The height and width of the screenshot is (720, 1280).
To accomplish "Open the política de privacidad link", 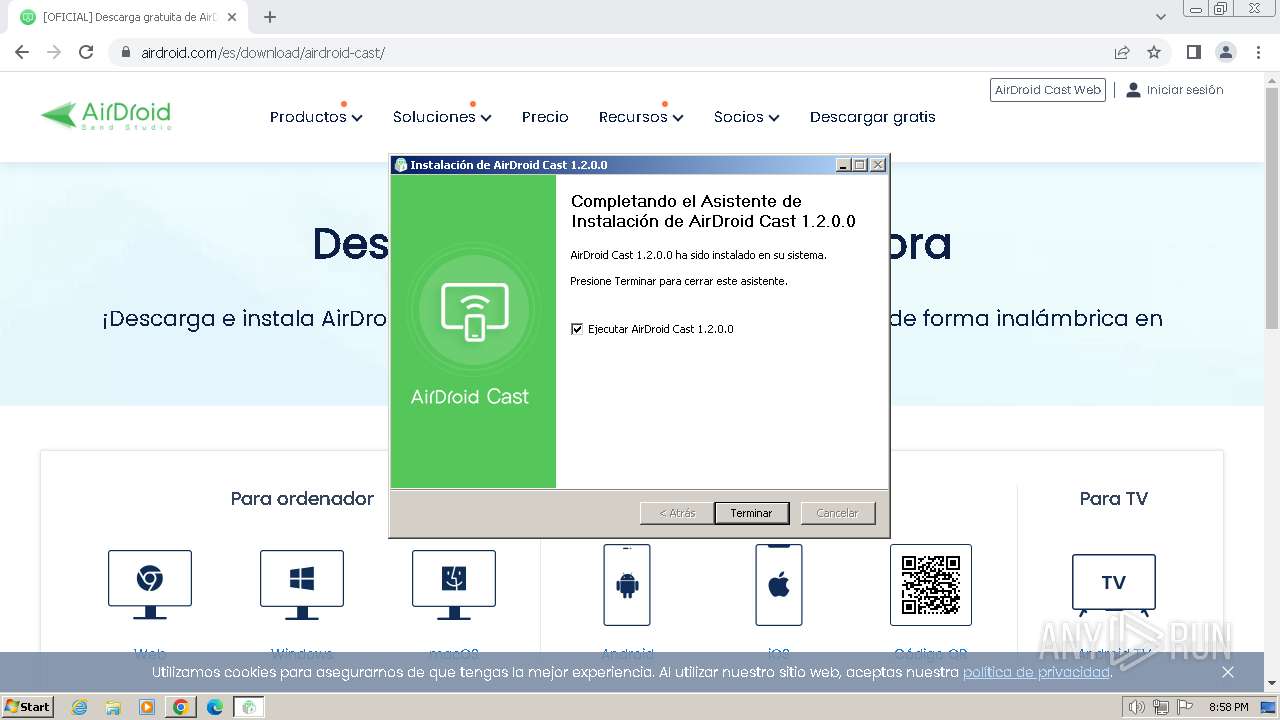I will point(1037,672).
